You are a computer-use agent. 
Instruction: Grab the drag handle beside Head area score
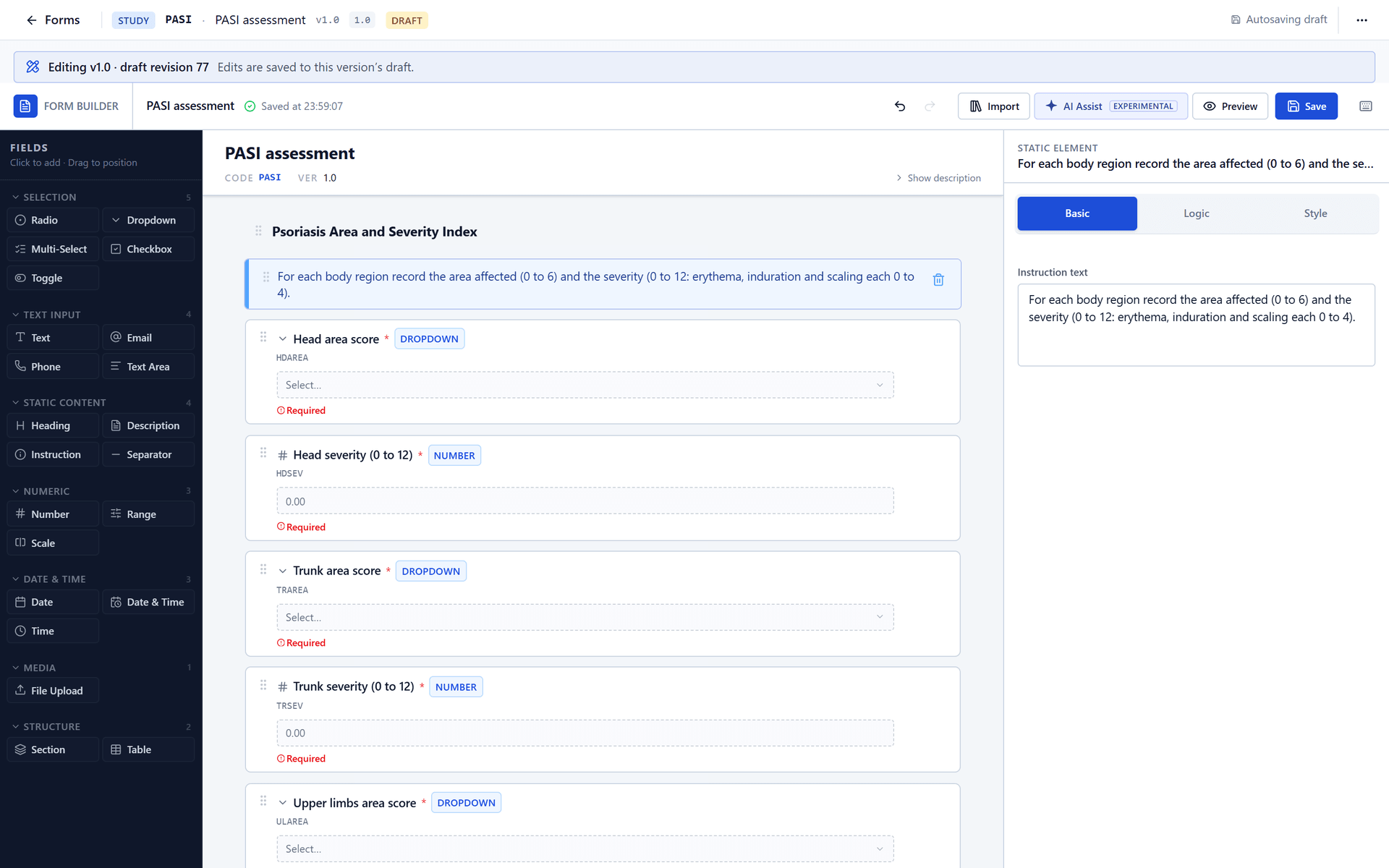point(263,337)
